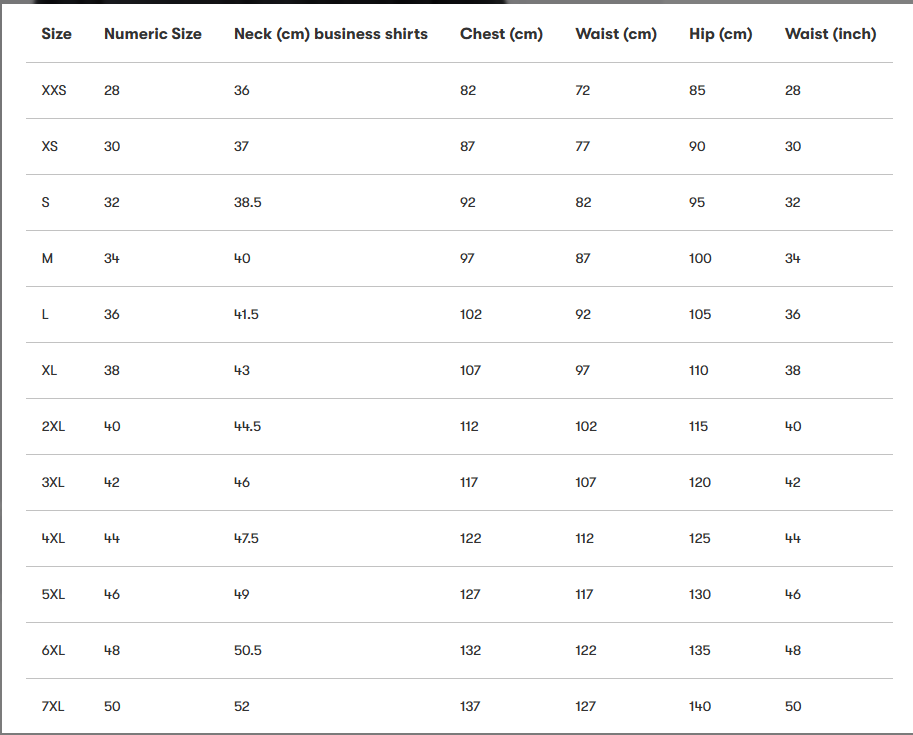Select the Chest (cm) column header
The height and width of the screenshot is (735, 913).
pyautogui.click(x=501, y=34)
